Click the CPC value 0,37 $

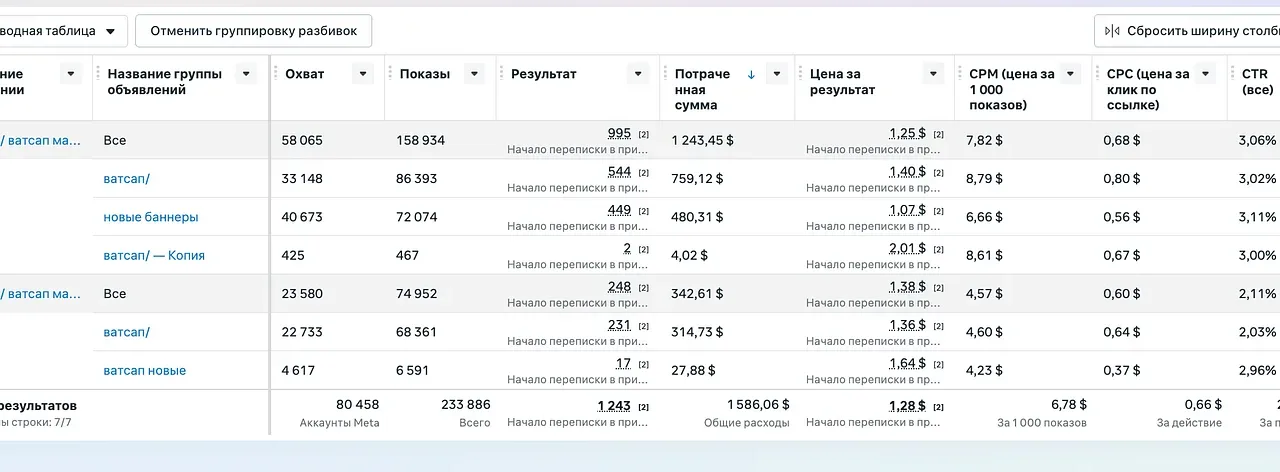tap(1121, 370)
